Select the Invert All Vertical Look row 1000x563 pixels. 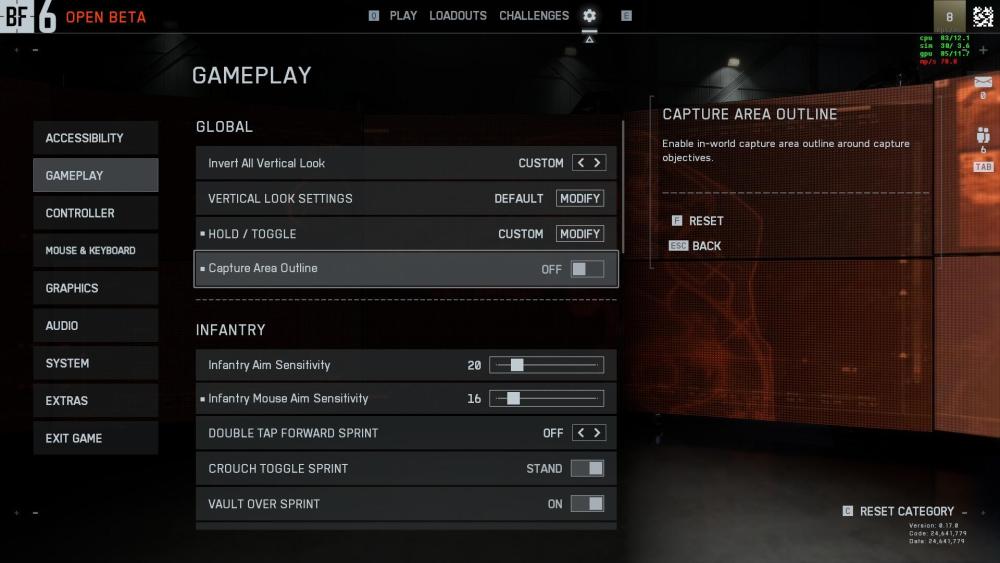[406, 163]
